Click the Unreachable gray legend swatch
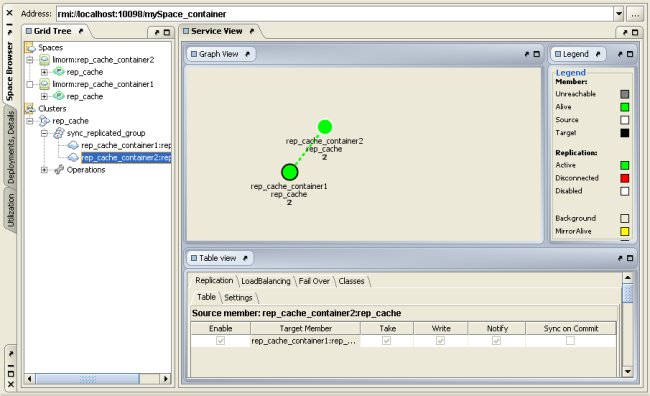This screenshot has width=650, height=396. pos(624,94)
